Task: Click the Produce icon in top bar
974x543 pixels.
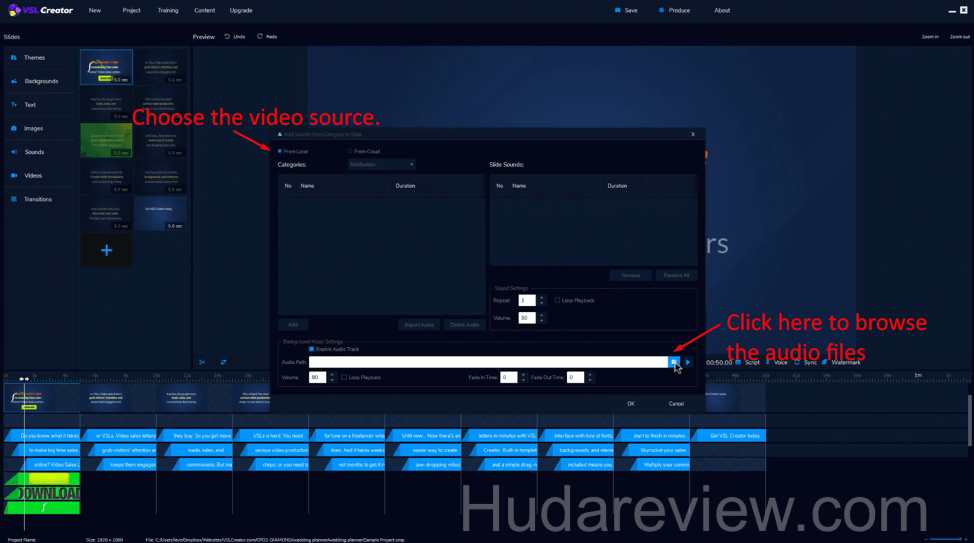Action: coord(661,10)
